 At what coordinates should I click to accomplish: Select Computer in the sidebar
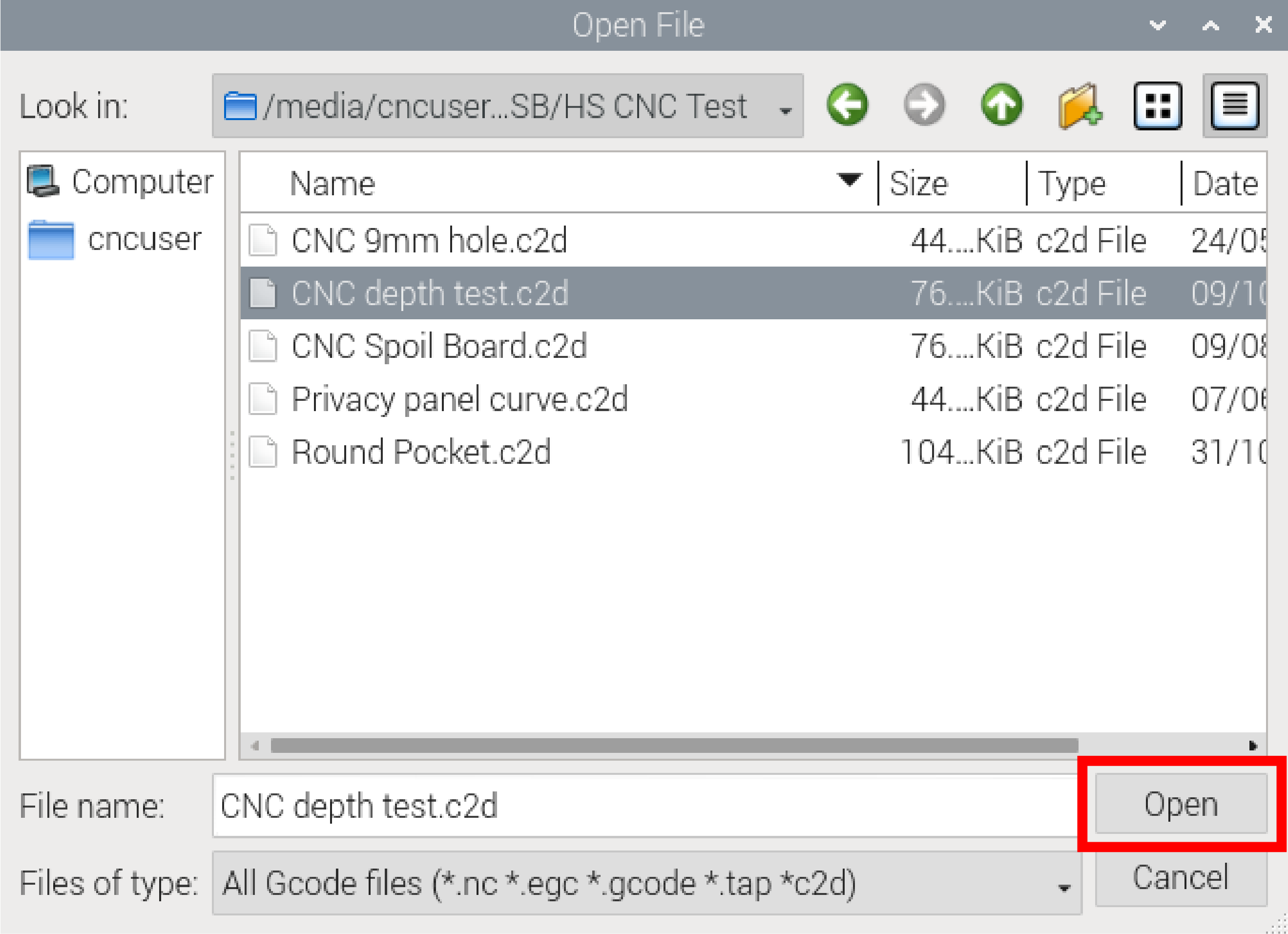click(x=121, y=182)
